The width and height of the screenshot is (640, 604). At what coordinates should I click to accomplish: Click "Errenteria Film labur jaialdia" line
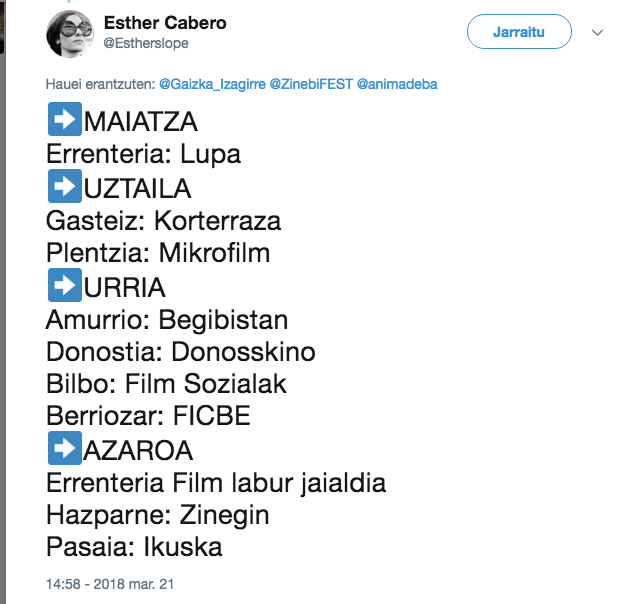coord(216,483)
